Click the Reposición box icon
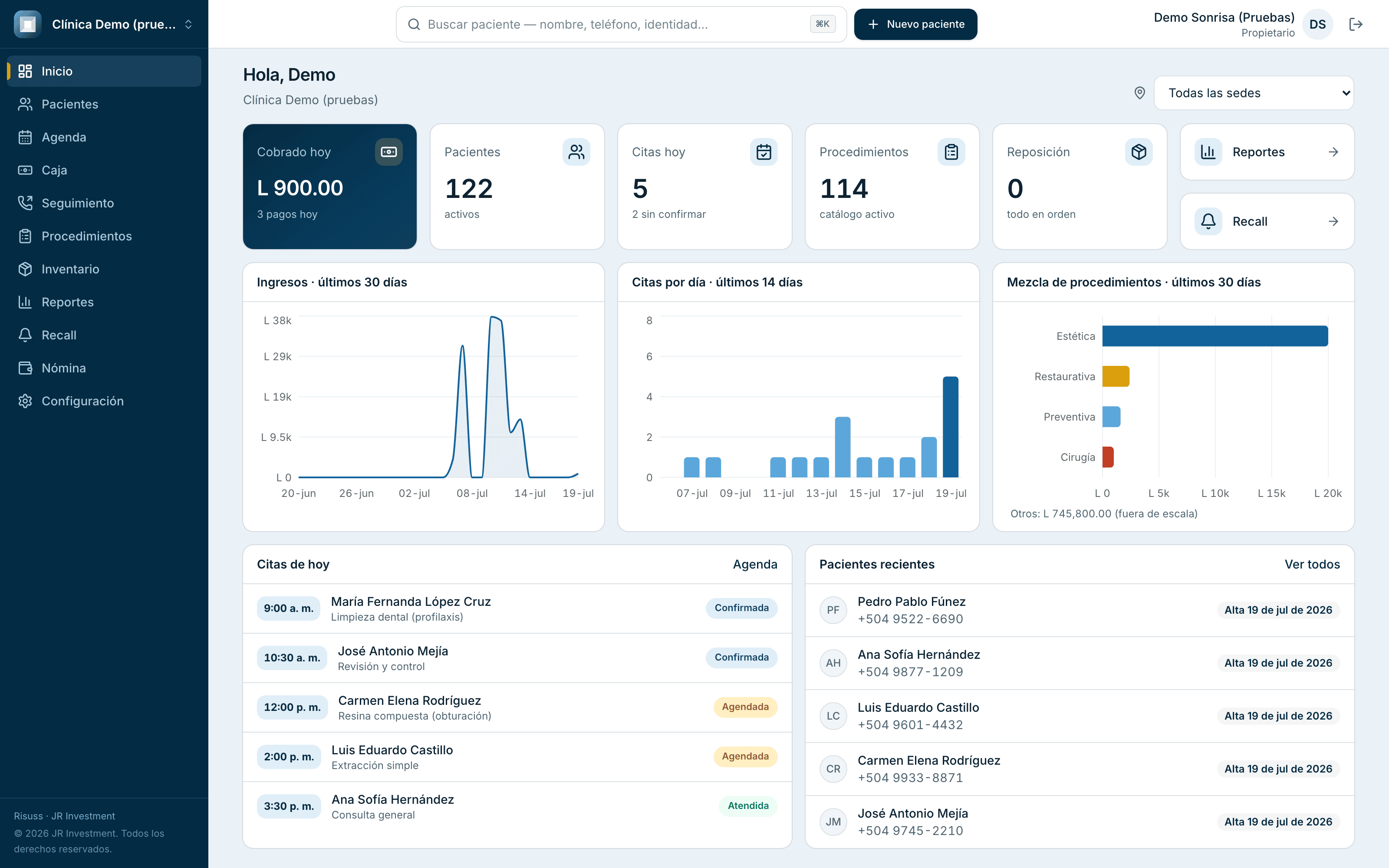 1139,152
